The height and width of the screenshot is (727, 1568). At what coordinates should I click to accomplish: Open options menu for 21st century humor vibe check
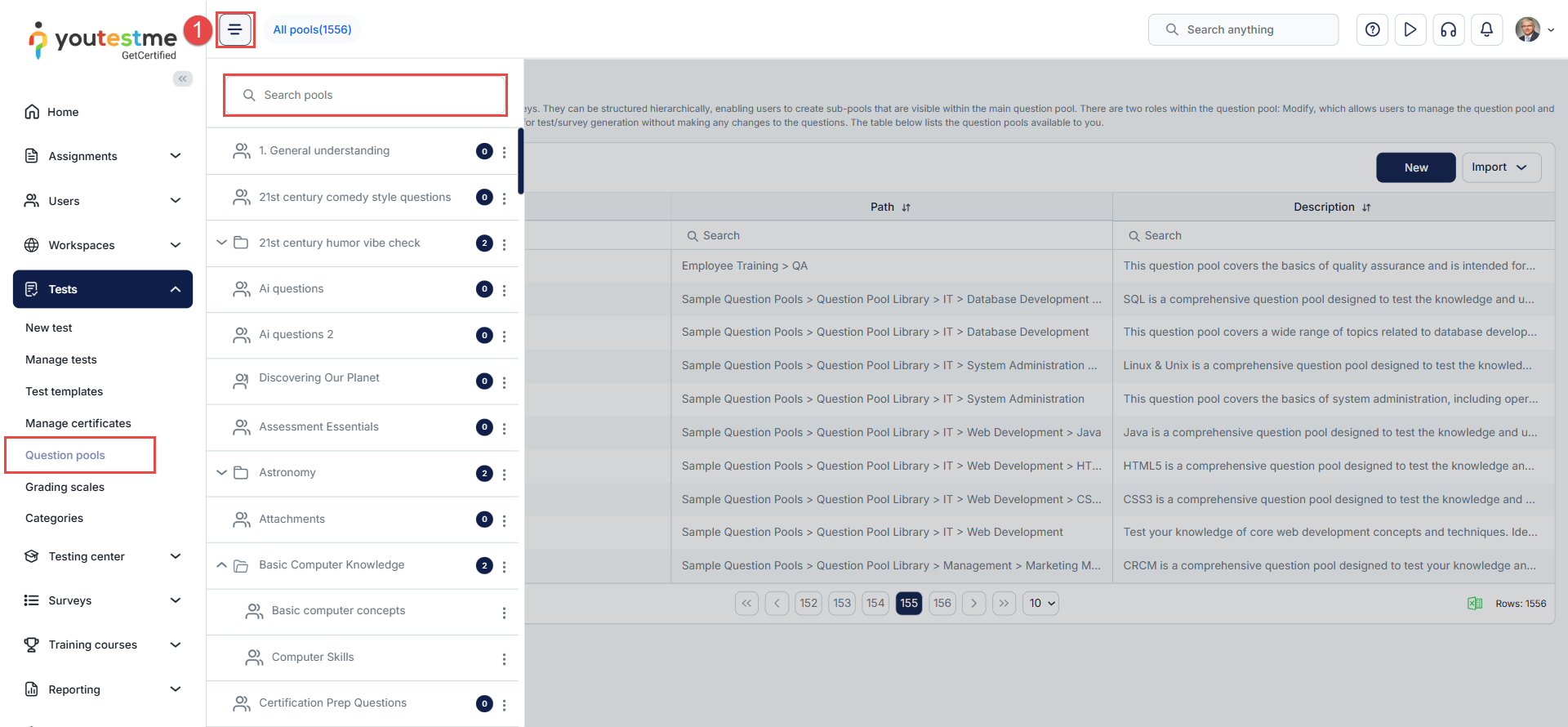coord(505,244)
